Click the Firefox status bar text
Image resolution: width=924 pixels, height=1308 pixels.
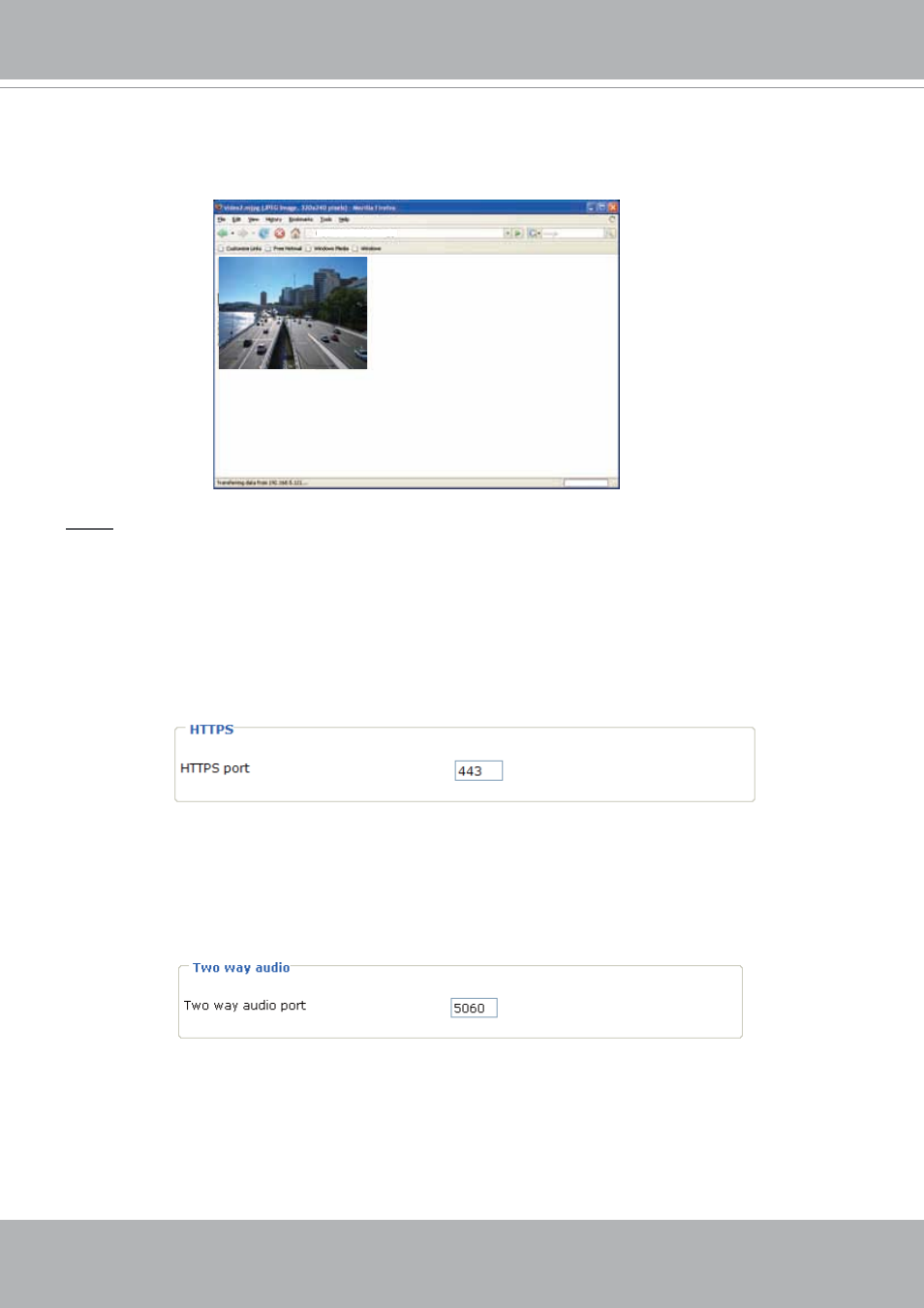(x=262, y=483)
